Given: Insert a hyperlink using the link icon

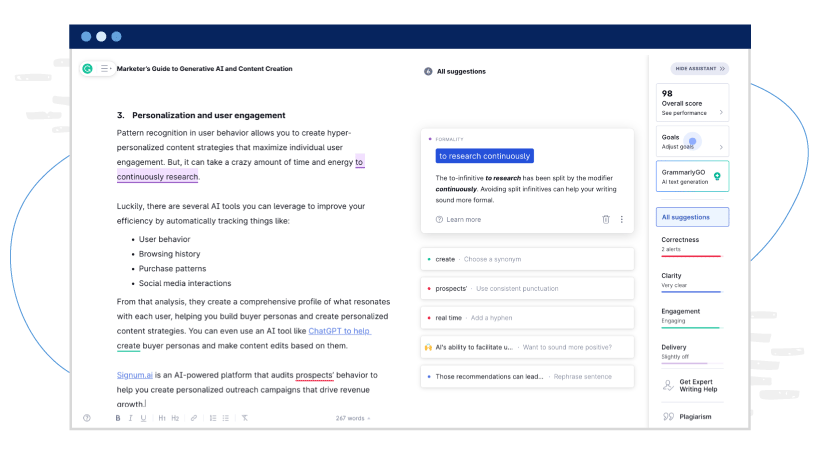Looking at the screenshot, I should 193,418.
